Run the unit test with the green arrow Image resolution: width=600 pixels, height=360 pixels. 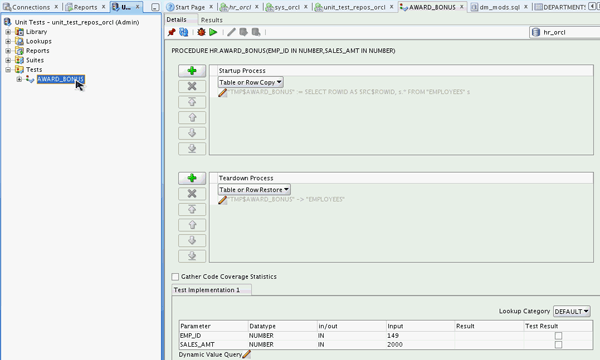[213, 33]
